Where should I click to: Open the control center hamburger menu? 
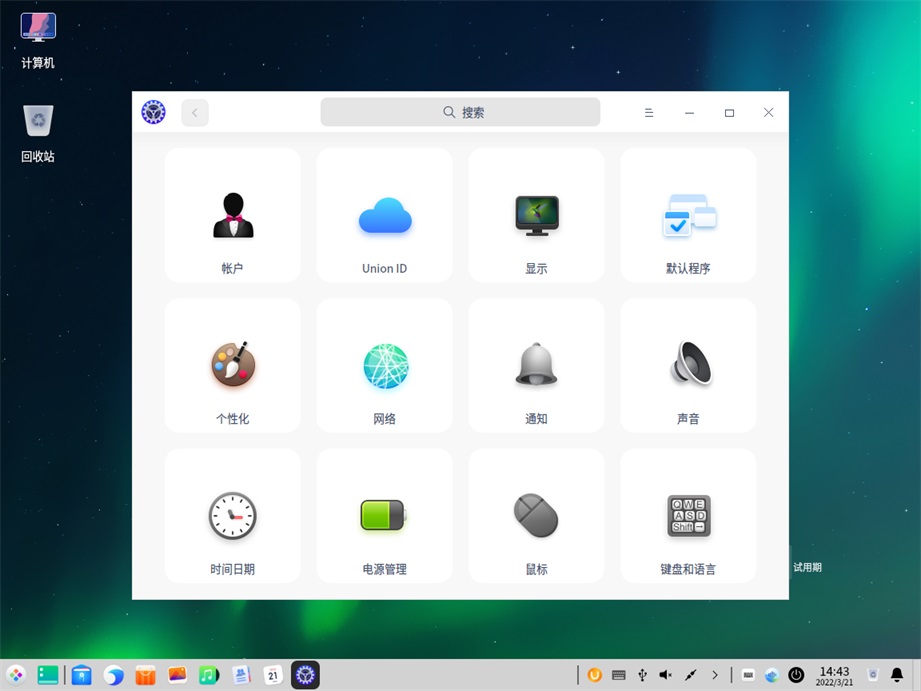649,113
